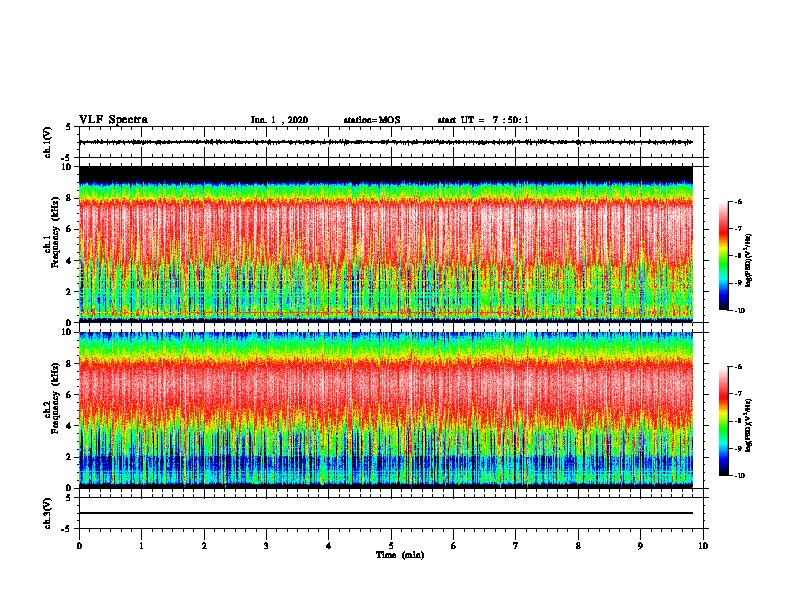The width and height of the screenshot is (792, 612).
Task: Click the "-6" tick on ch.1 colorbar
Action: [x=738, y=202]
